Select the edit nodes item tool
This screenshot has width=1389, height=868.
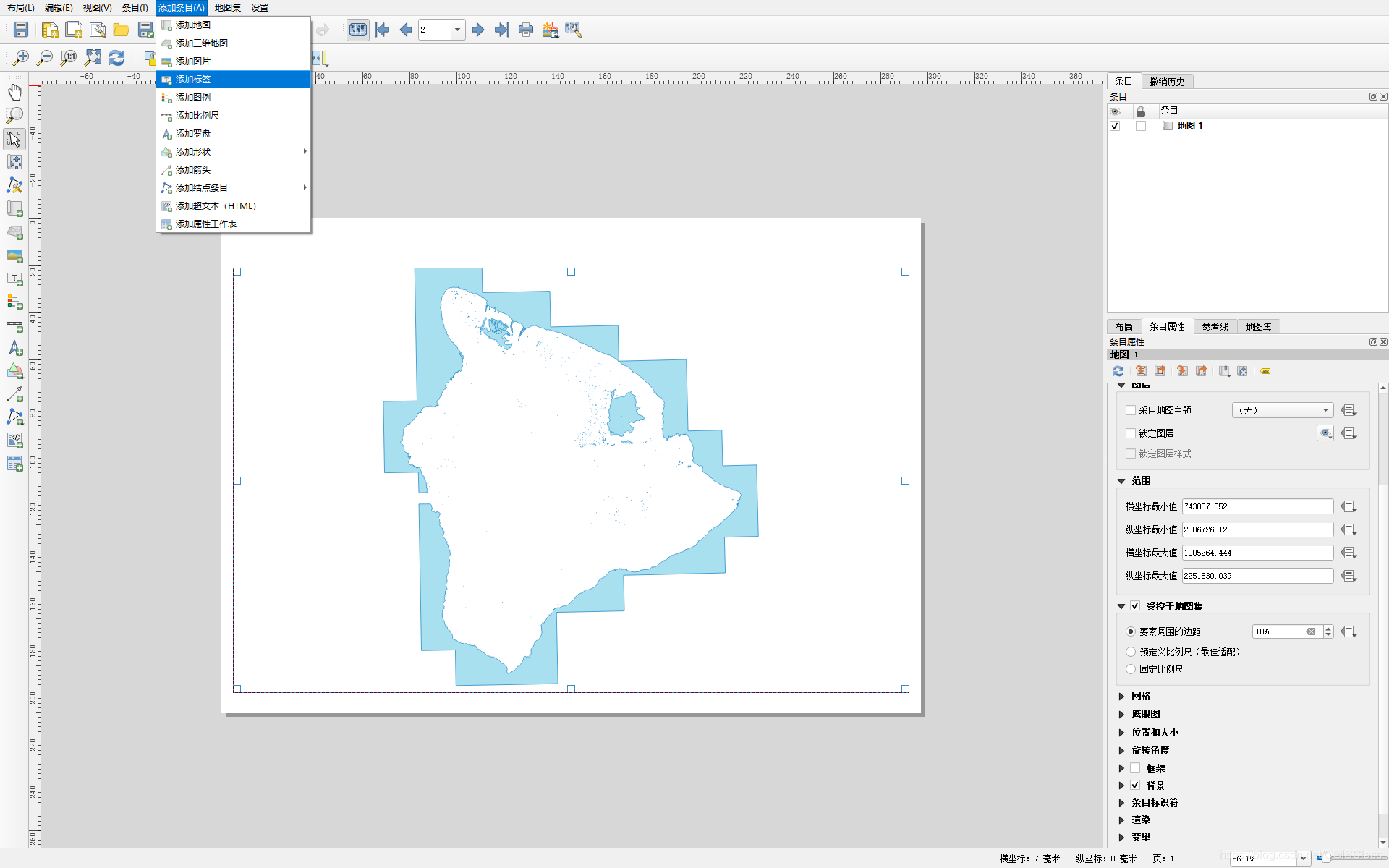[x=14, y=186]
